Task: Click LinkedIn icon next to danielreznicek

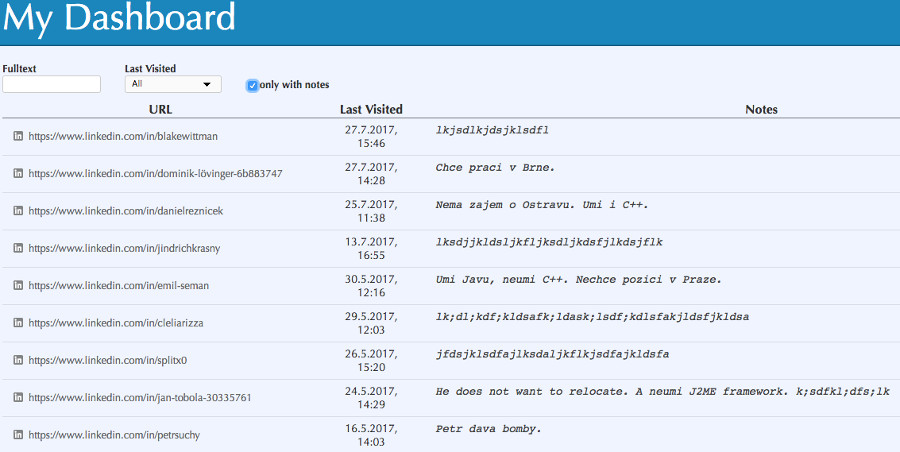Action: [18, 211]
